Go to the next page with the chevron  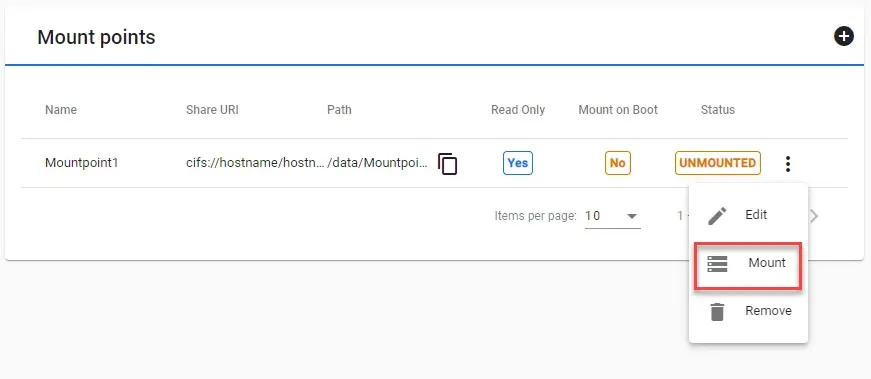(814, 216)
